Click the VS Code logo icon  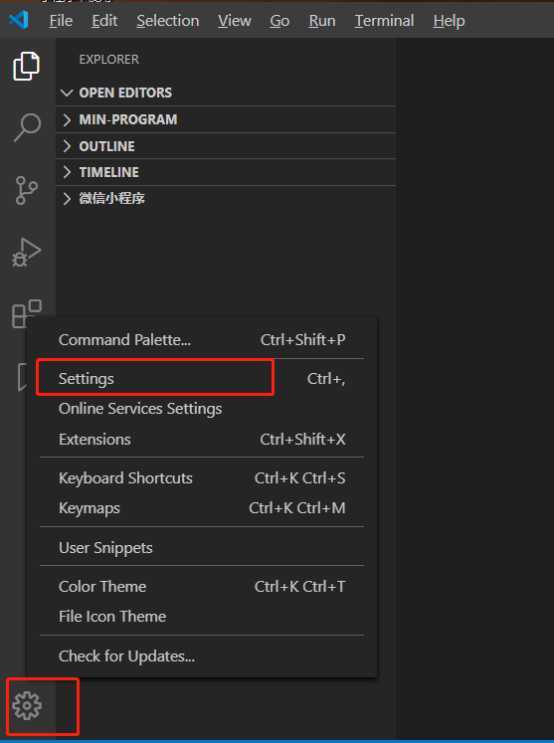tap(19, 20)
